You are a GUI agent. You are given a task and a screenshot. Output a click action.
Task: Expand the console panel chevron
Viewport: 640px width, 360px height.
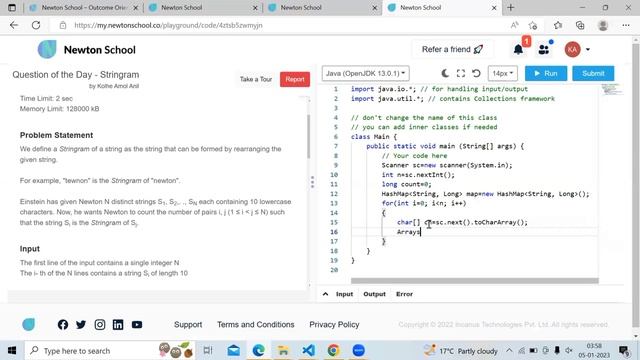coord(325,294)
